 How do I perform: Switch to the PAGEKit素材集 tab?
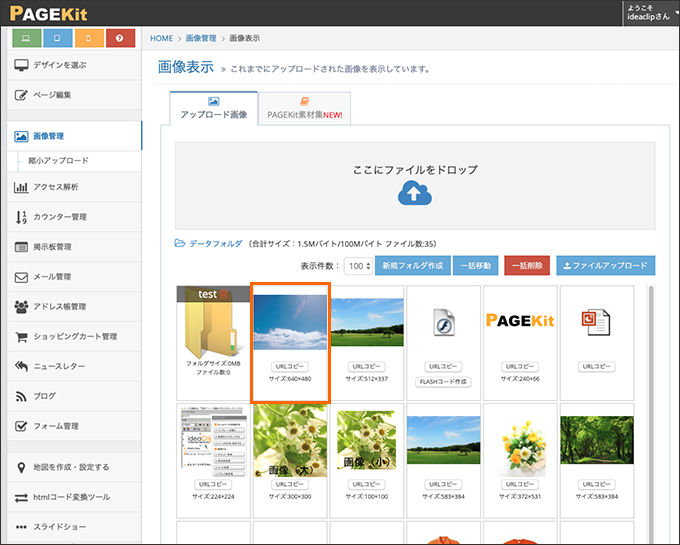click(304, 108)
